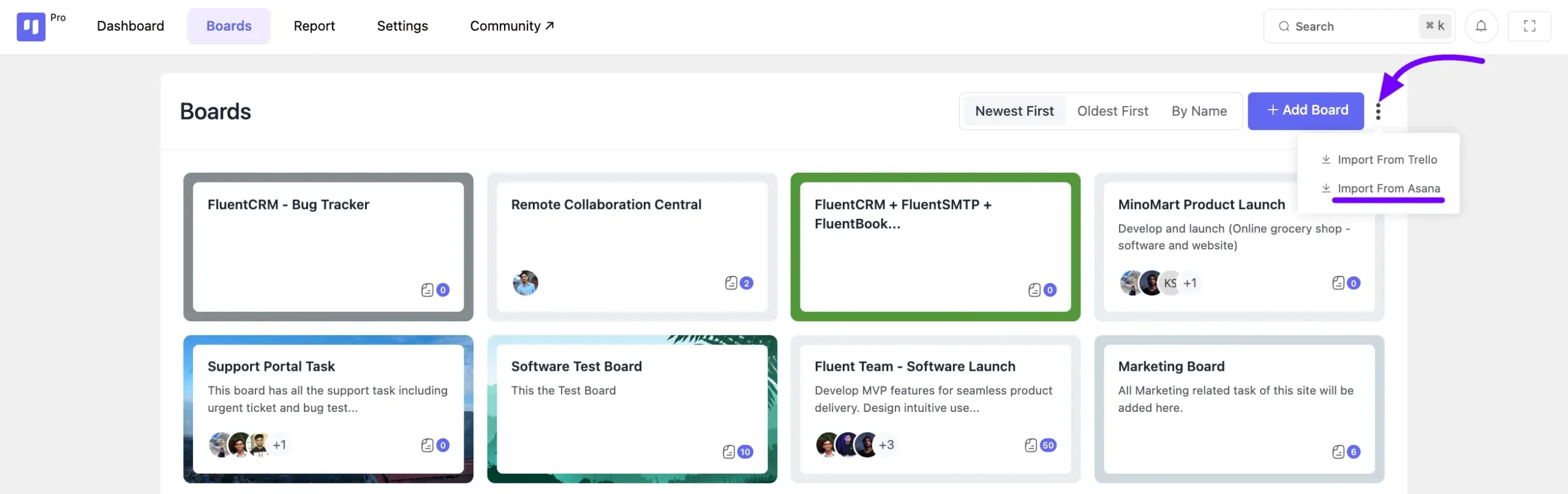
Task: Sort boards by Newest First
Action: pos(1014,111)
